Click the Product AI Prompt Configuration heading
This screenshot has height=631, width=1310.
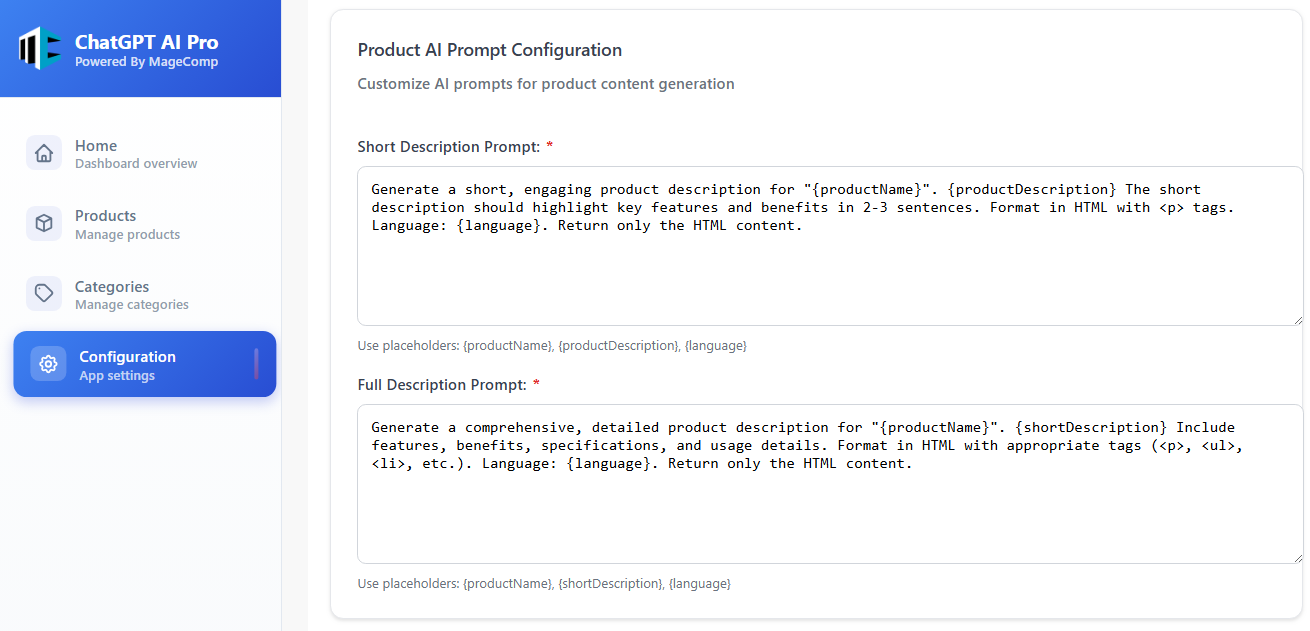pyautogui.click(x=489, y=50)
